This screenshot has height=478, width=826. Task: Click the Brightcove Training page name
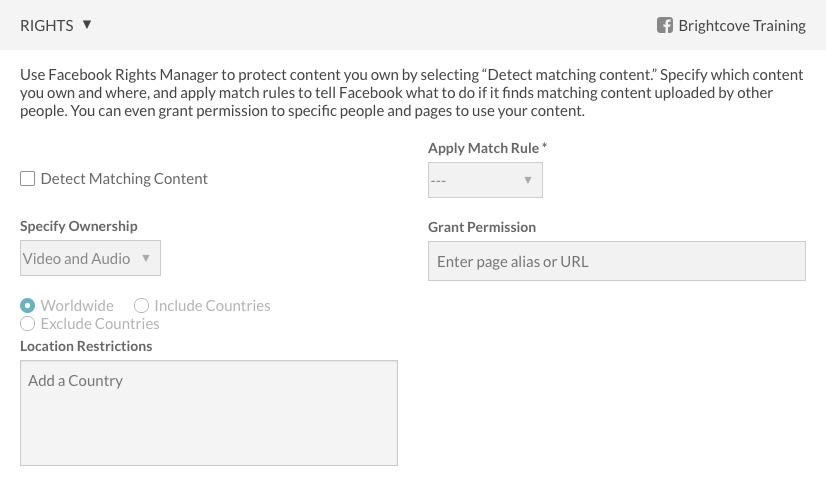(741, 26)
